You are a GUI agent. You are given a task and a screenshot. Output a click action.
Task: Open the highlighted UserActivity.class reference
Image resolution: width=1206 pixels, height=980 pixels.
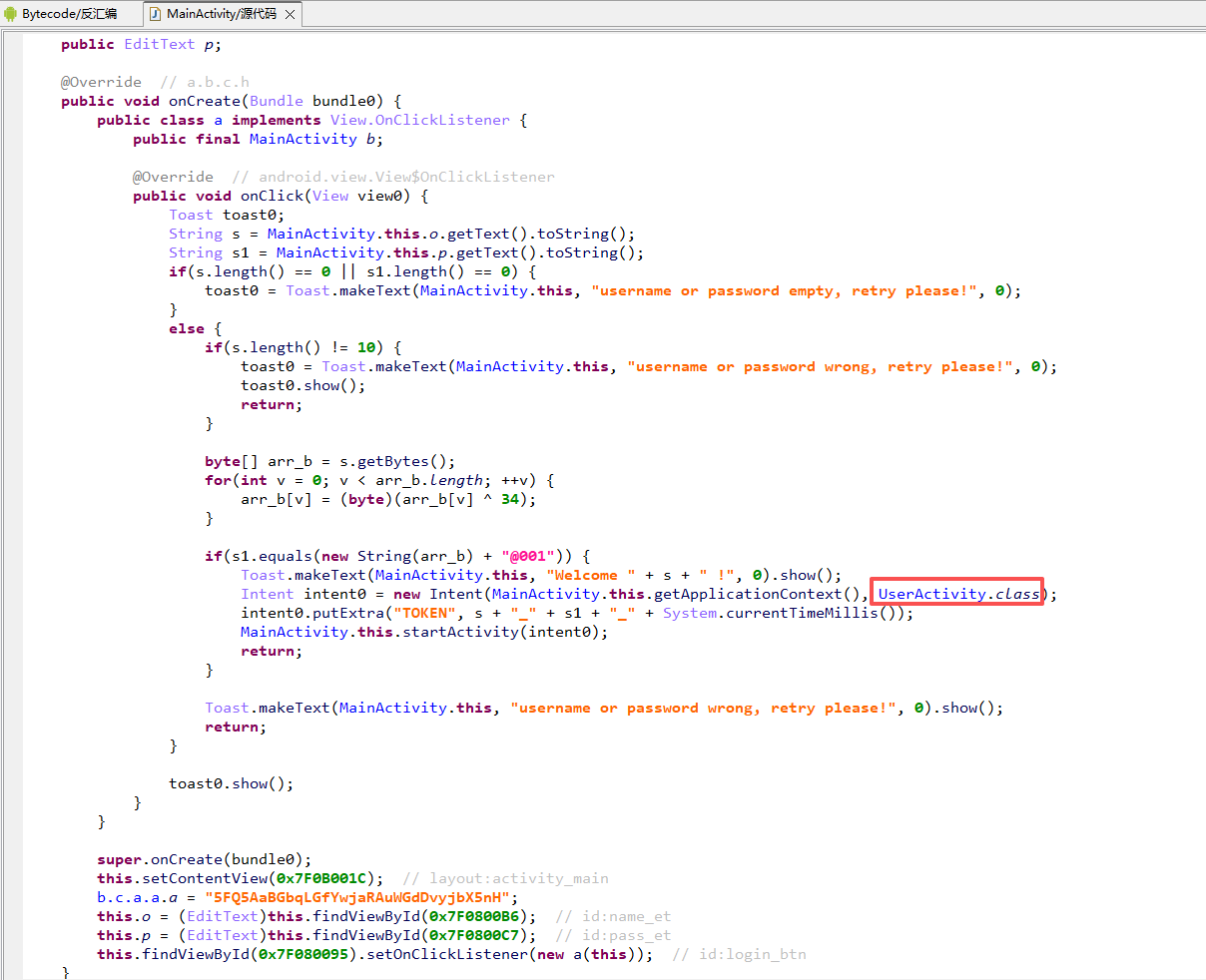click(x=958, y=594)
